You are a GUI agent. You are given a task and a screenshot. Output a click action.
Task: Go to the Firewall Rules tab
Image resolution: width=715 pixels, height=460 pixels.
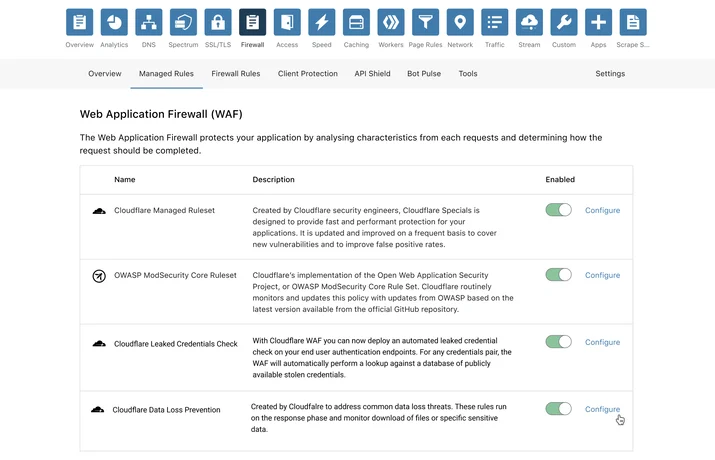point(236,73)
